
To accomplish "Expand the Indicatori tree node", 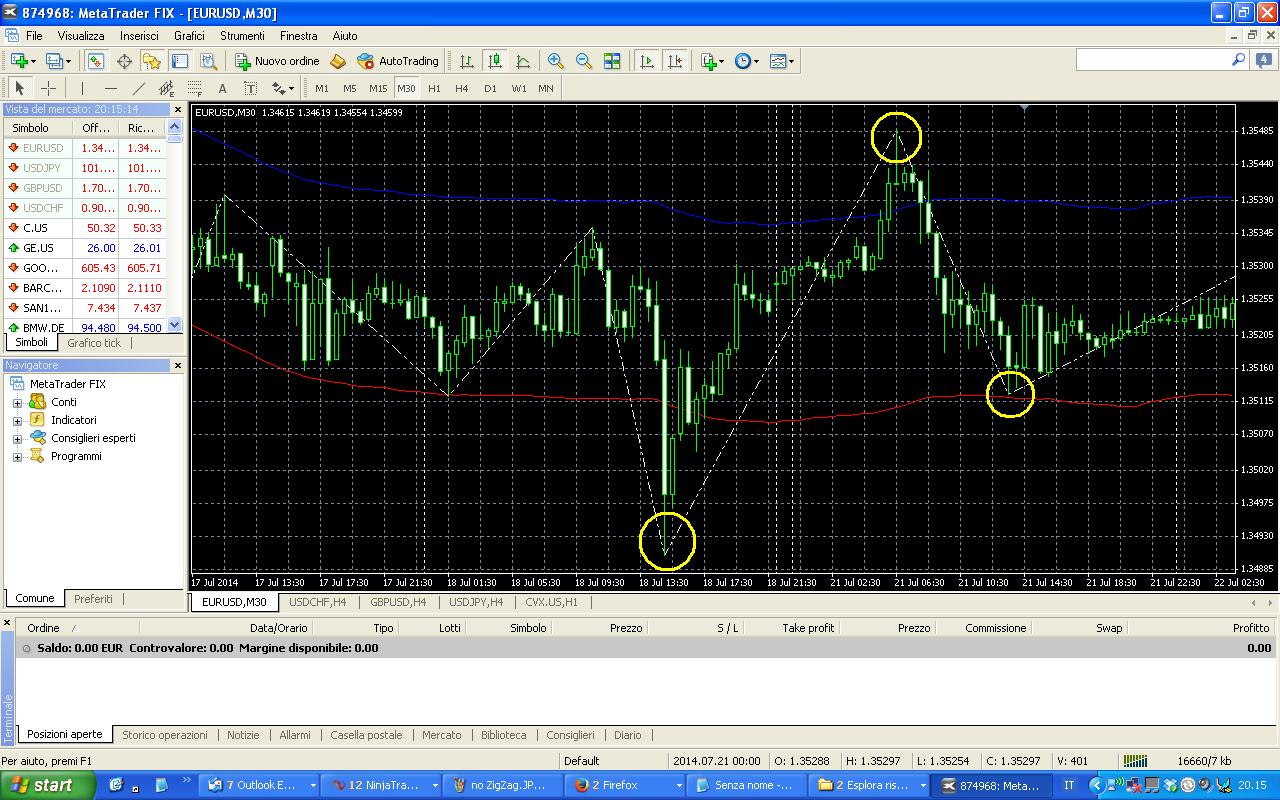I will tap(17, 420).
